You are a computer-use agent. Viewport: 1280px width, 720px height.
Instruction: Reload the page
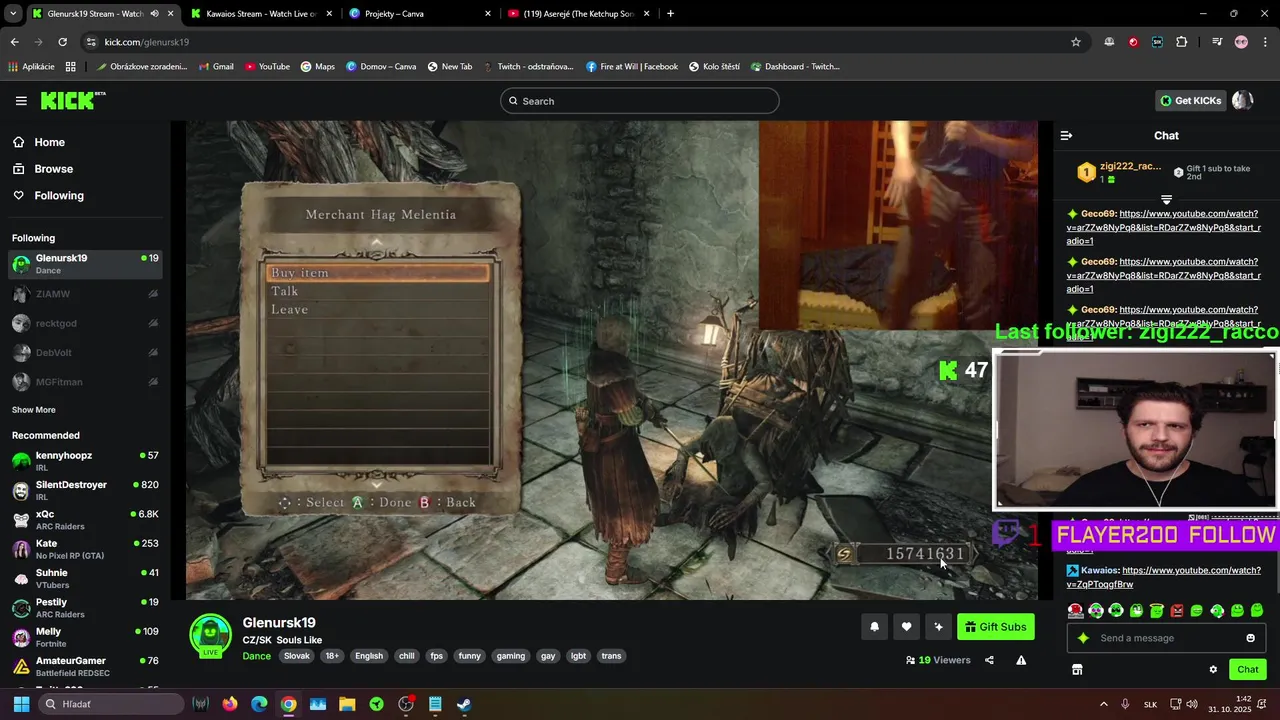[x=62, y=42]
